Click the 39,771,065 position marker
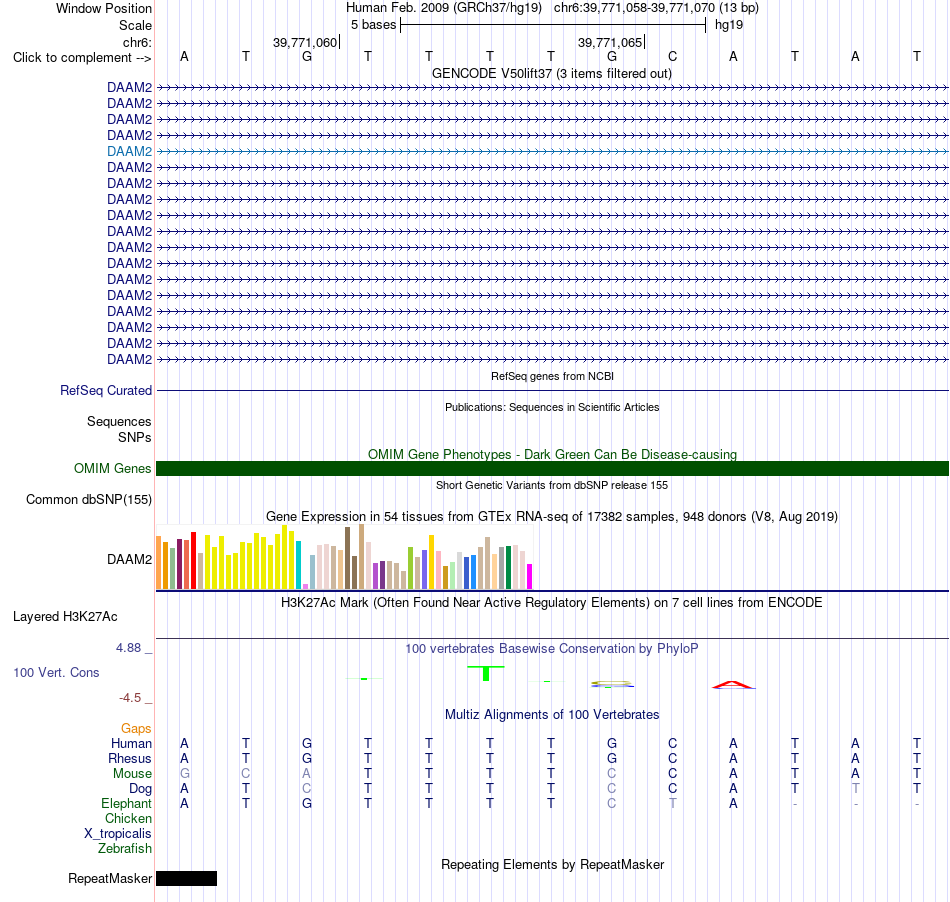 (x=610, y=42)
